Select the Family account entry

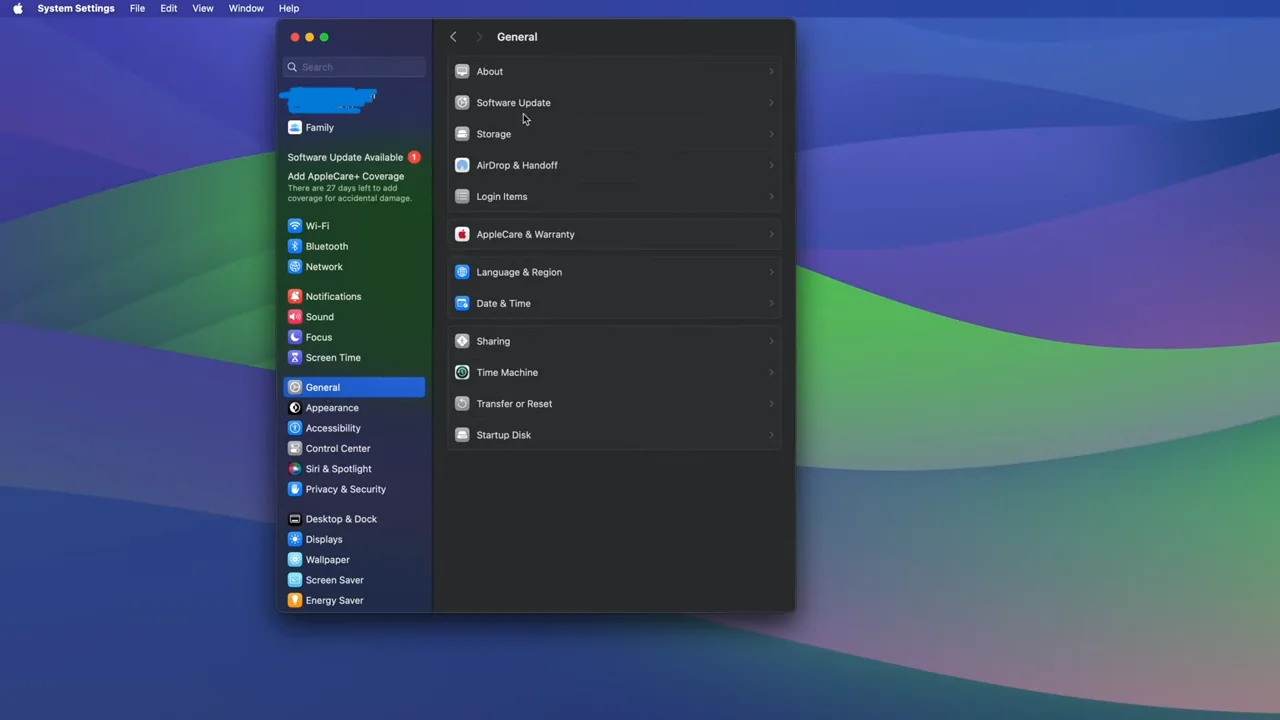click(x=319, y=127)
